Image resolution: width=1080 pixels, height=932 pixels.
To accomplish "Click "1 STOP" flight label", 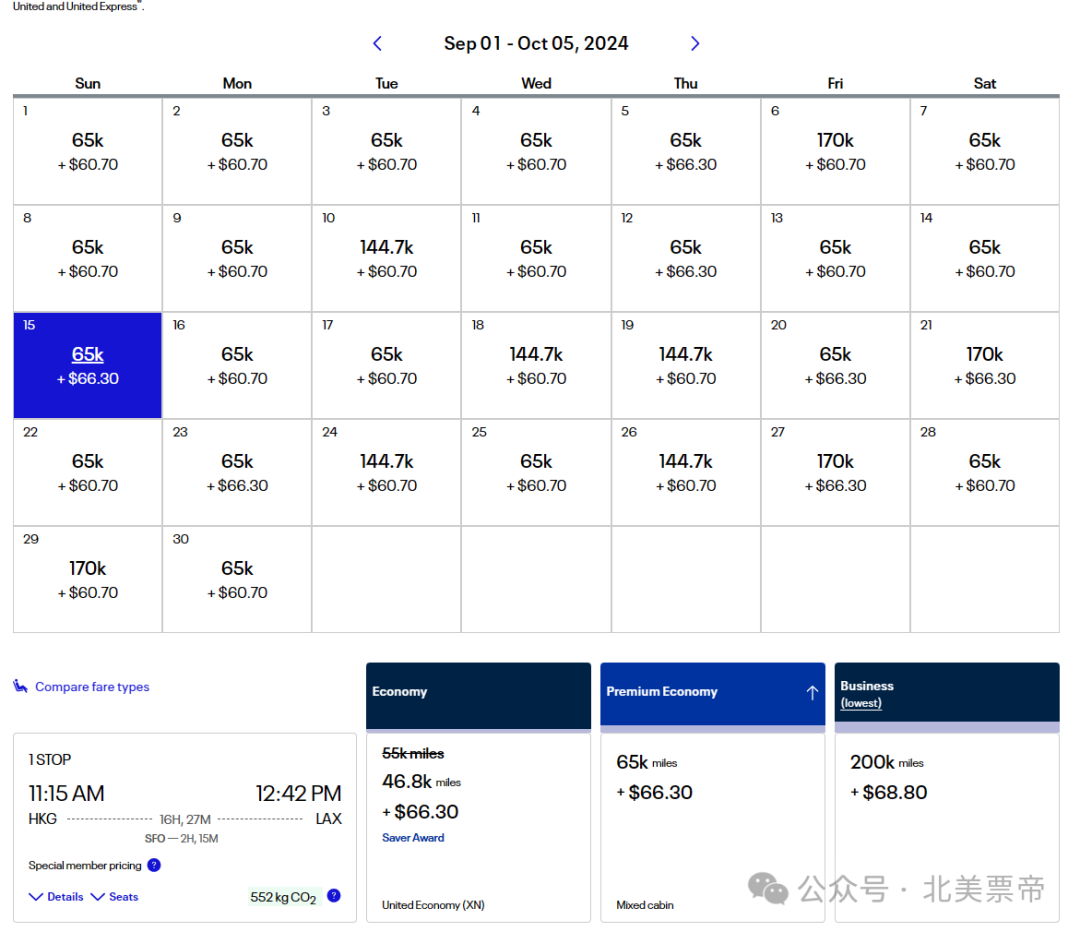I will pos(50,760).
